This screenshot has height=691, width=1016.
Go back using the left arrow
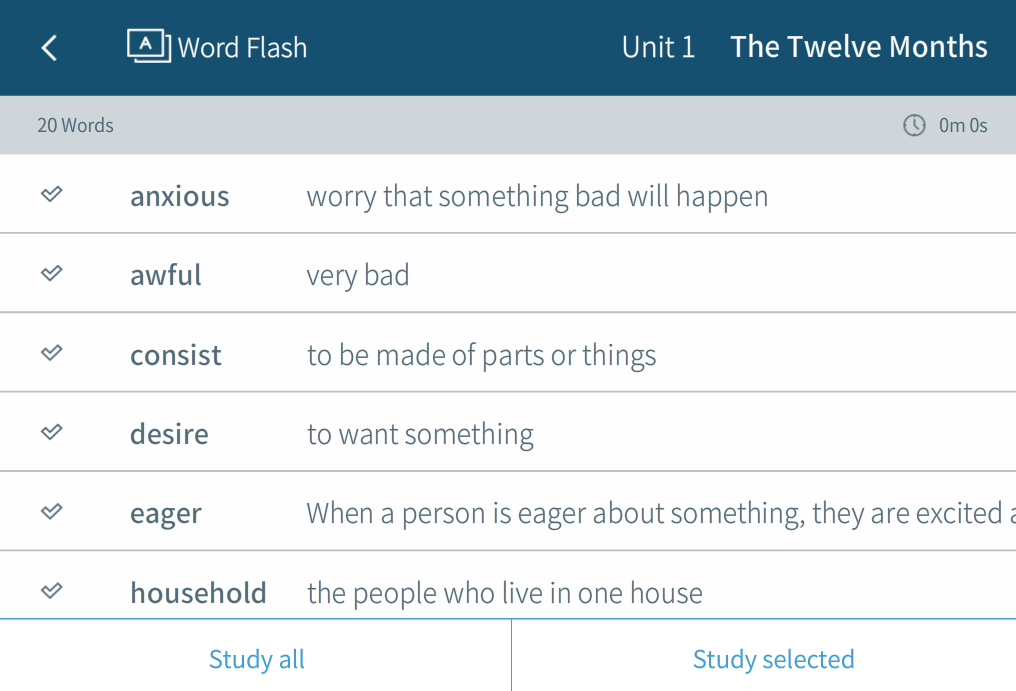[x=49, y=48]
